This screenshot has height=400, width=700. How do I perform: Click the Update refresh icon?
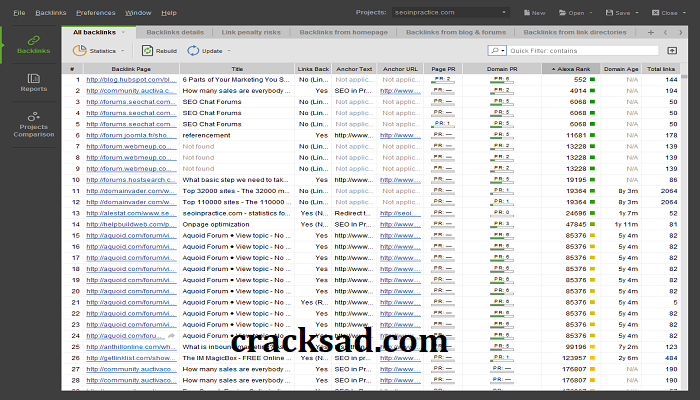[x=193, y=50]
